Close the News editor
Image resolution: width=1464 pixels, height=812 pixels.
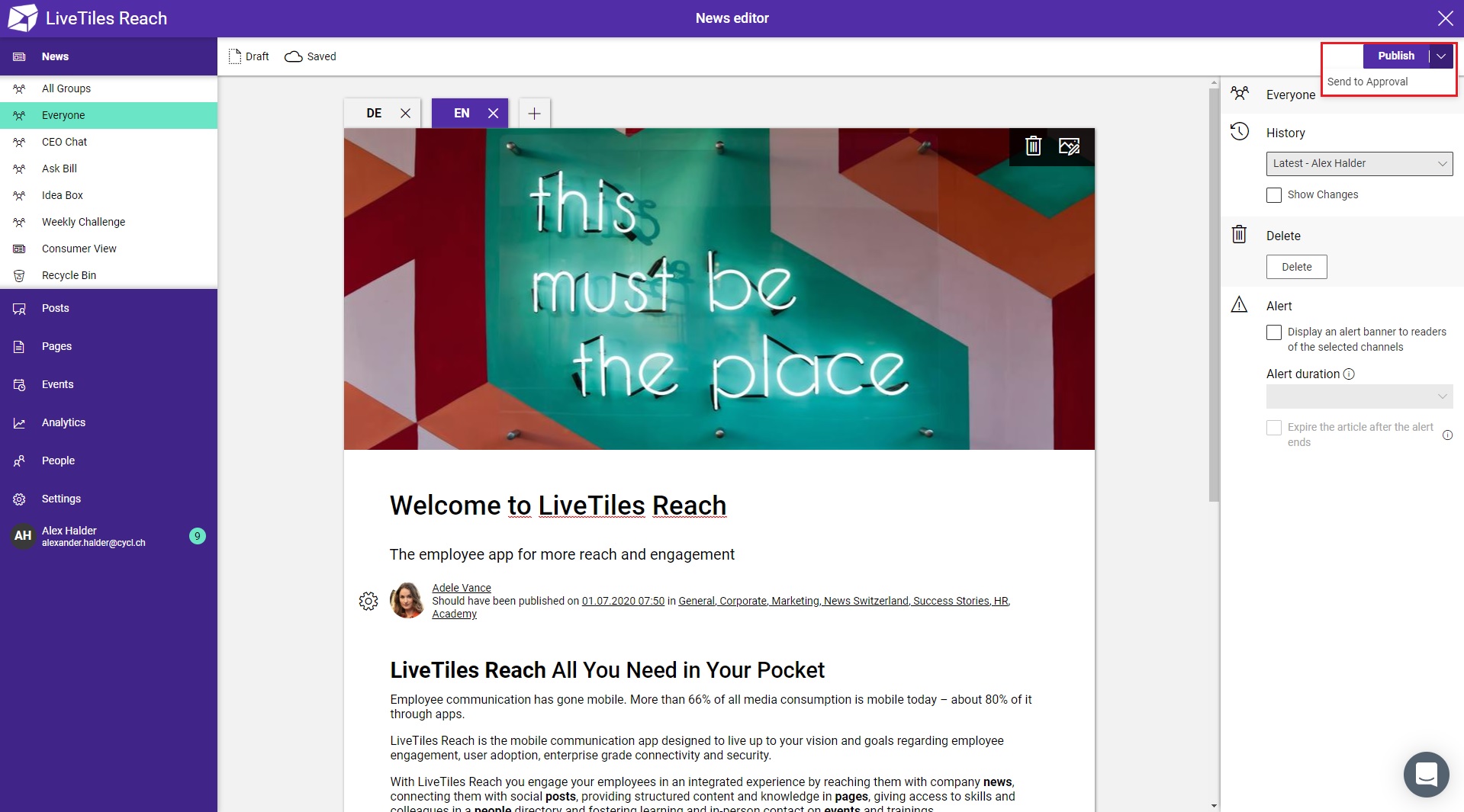[x=1445, y=18]
